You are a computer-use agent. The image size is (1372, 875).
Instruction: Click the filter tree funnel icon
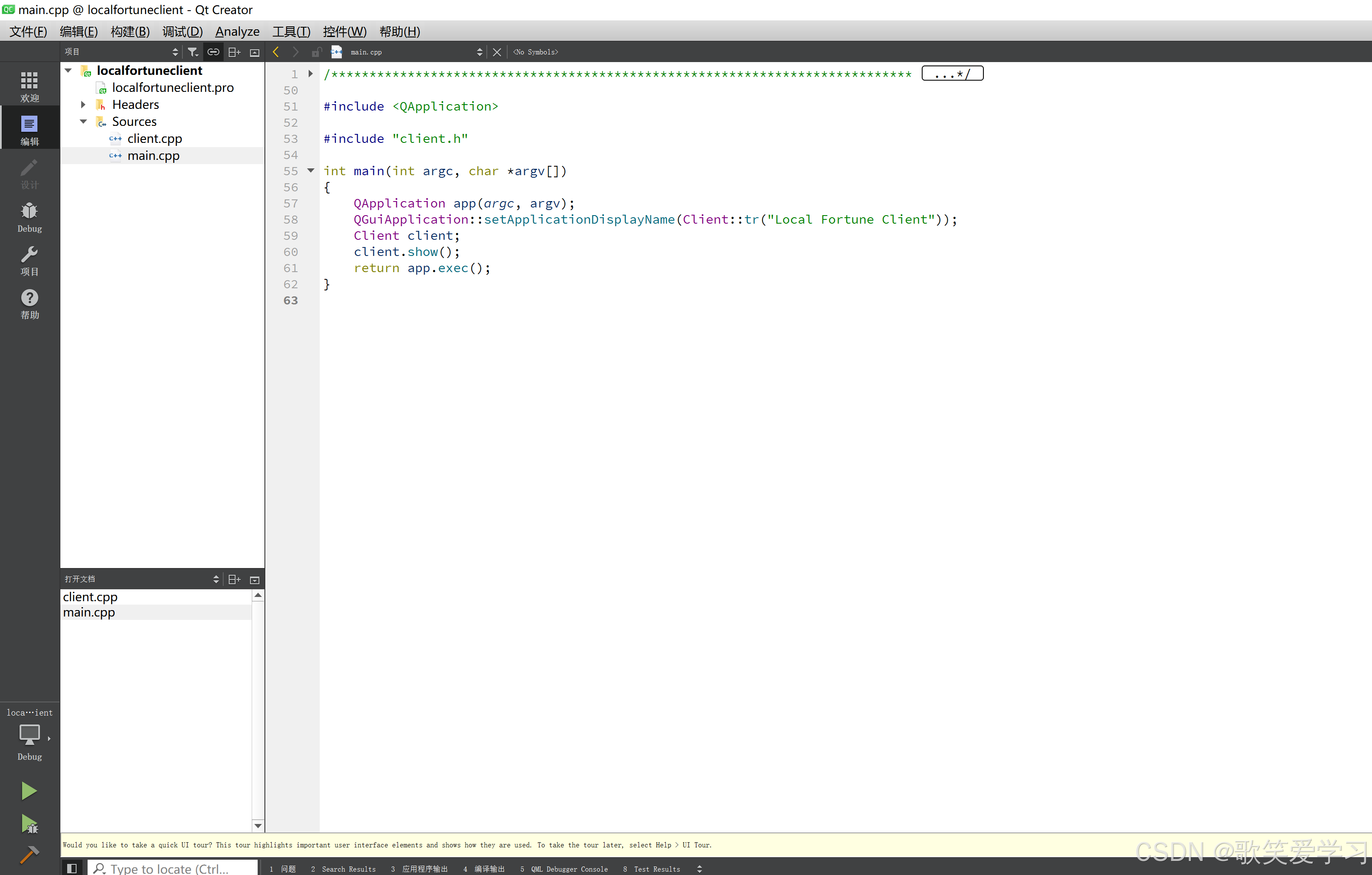tap(193, 52)
